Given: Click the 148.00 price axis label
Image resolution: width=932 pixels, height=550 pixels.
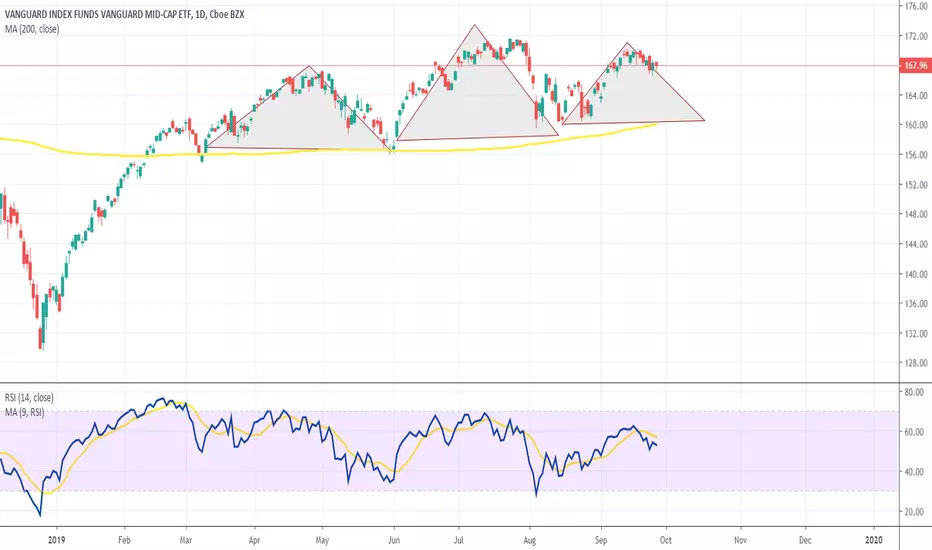Looking at the screenshot, I should [x=915, y=214].
